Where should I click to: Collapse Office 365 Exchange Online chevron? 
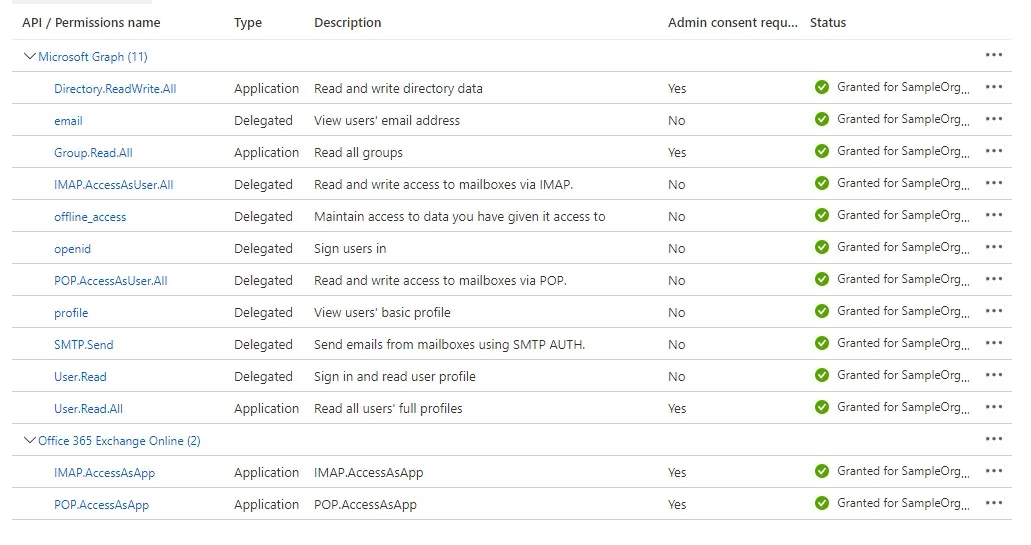tap(29, 440)
